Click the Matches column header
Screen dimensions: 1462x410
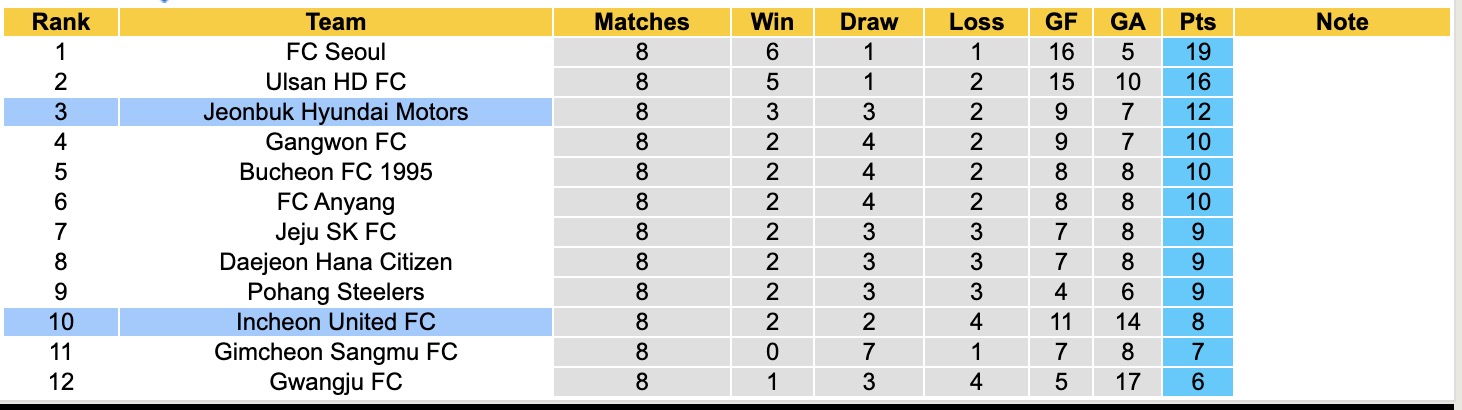coord(641,22)
